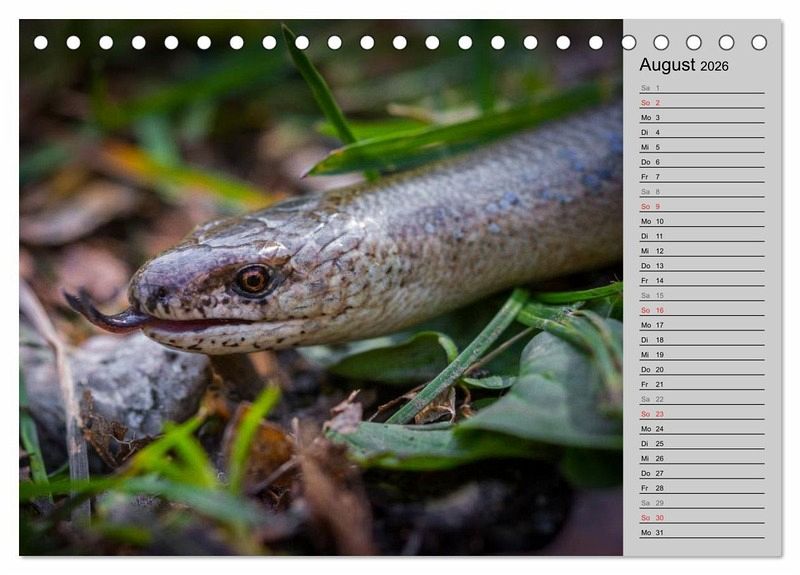Select the red So 30 date row
Image resolution: width=800 pixels, height=575 pixels.
[x=701, y=517]
